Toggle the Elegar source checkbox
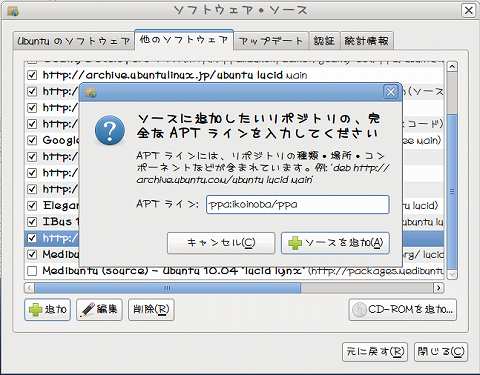The image size is (480, 375). click(32, 206)
